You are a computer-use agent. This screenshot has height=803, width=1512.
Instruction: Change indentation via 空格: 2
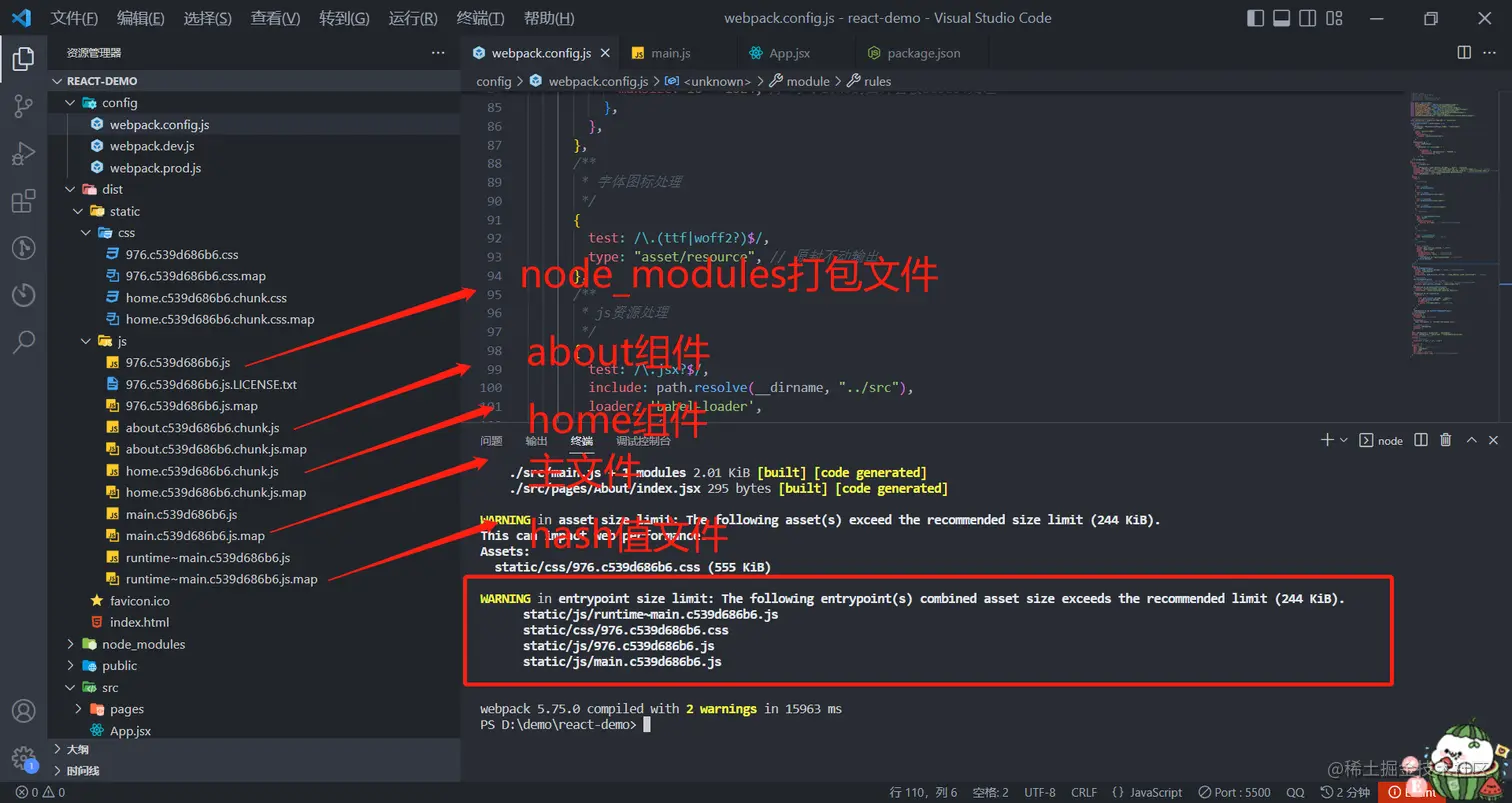[x=991, y=793]
